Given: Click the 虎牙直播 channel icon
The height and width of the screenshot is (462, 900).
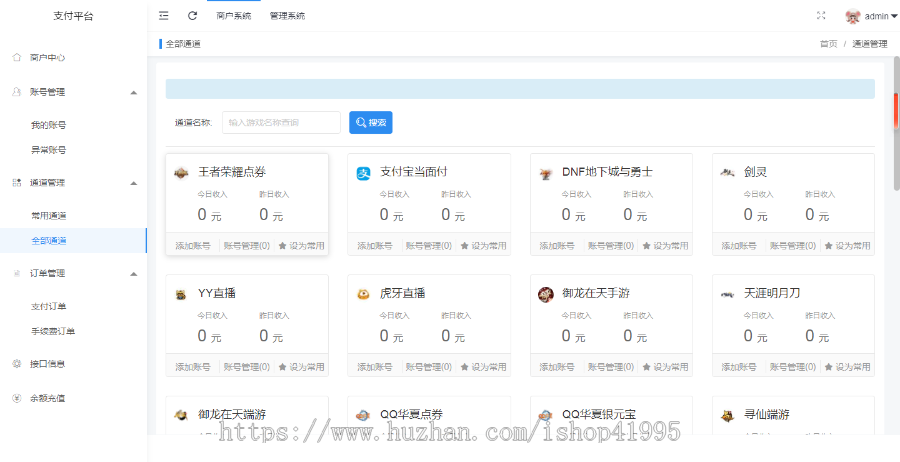Looking at the screenshot, I should tap(363, 294).
